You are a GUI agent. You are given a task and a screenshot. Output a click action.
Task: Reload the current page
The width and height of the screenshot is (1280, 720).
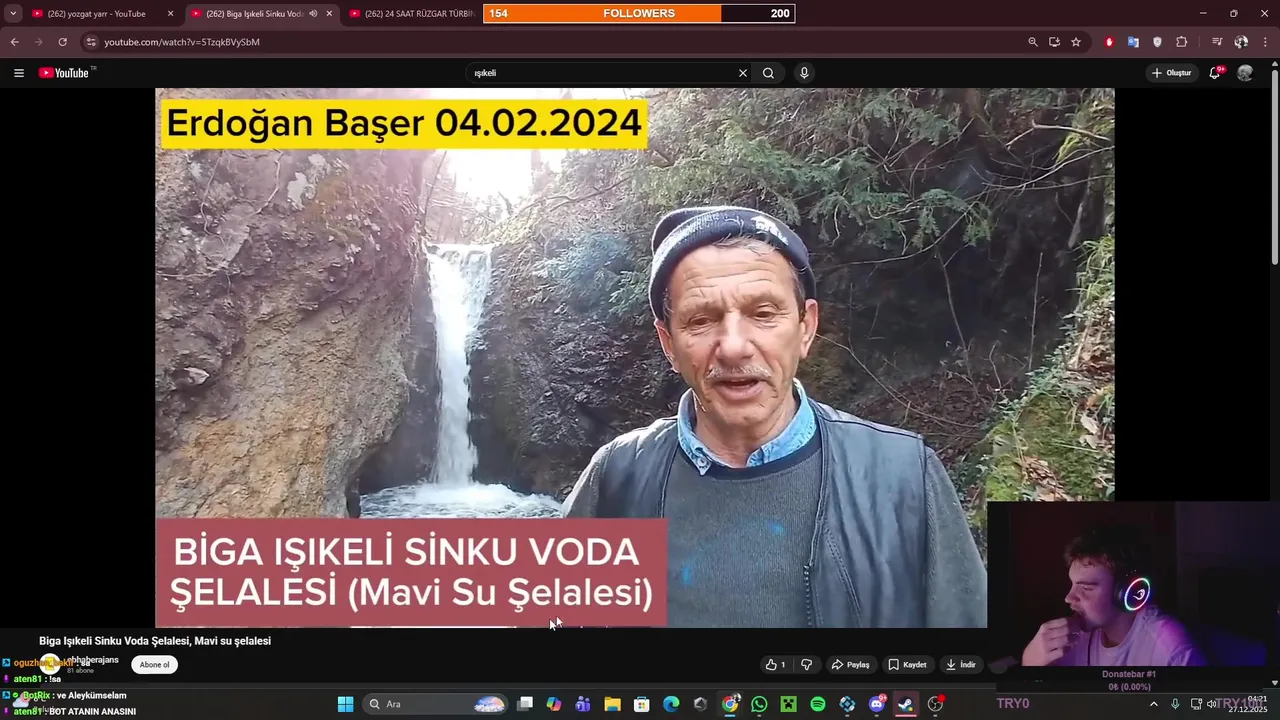click(62, 42)
